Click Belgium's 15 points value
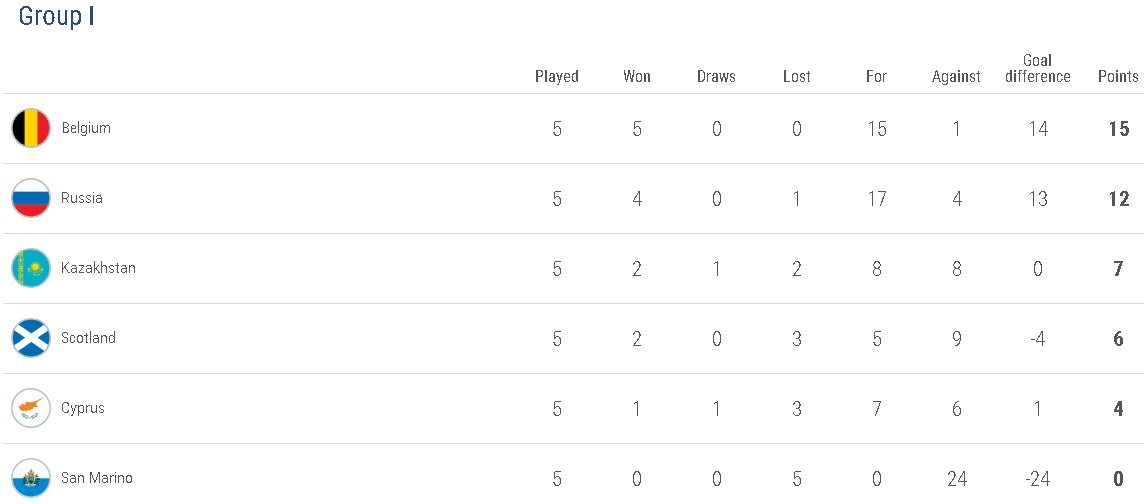The height and width of the screenshot is (504, 1144). [x=1118, y=128]
